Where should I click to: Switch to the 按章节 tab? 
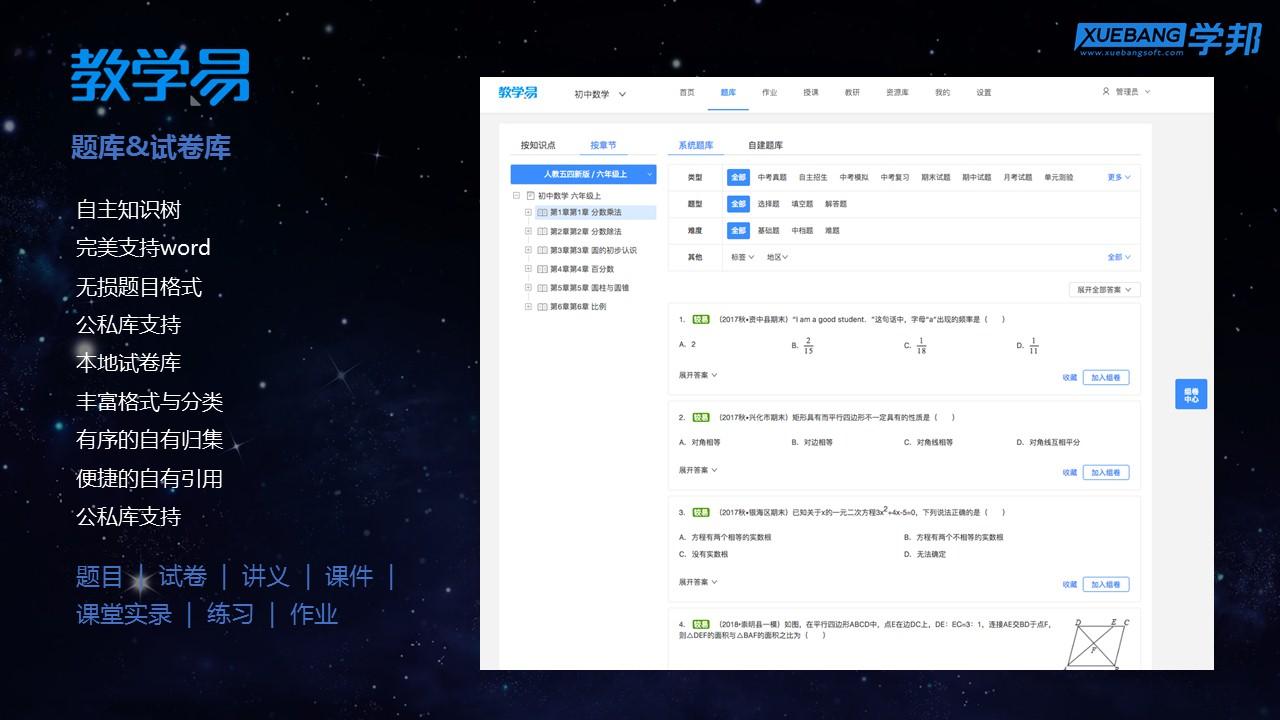point(603,145)
